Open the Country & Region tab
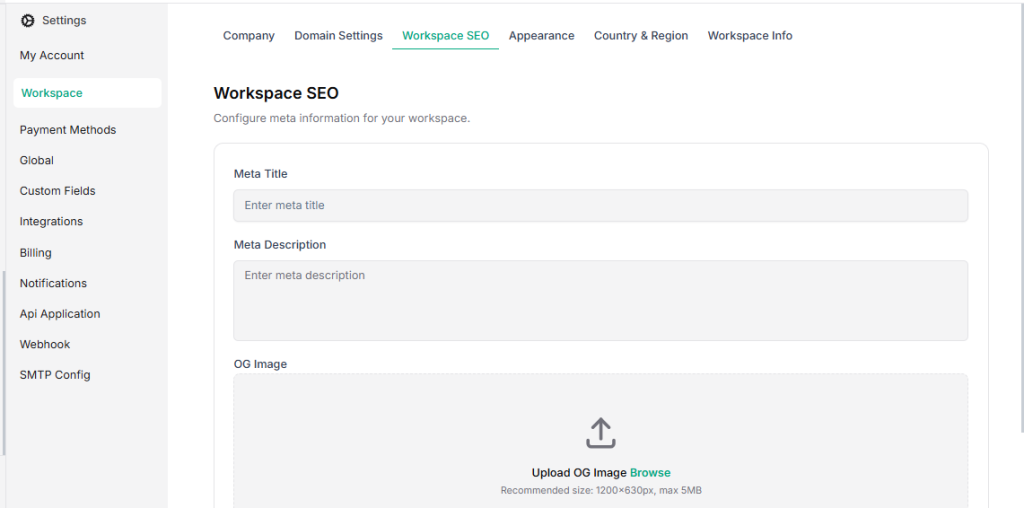 click(640, 36)
